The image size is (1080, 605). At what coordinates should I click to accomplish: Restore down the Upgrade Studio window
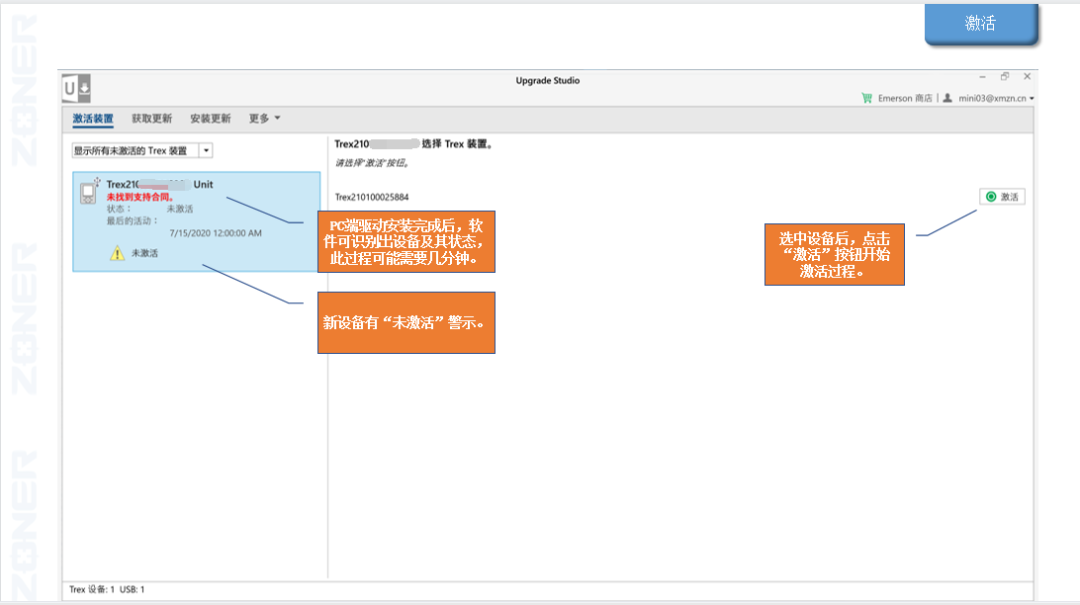1004,77
